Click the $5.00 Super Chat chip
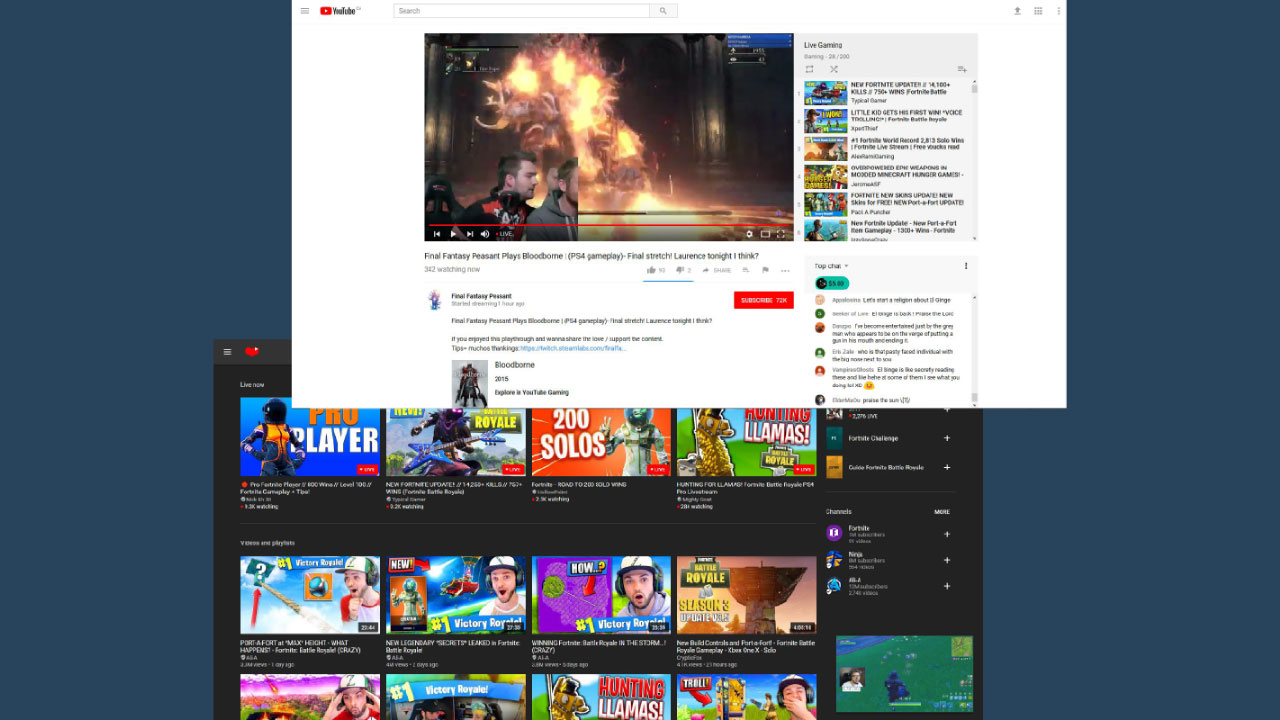Viewport: 1280px width, 720px height. tap(832, 283)
